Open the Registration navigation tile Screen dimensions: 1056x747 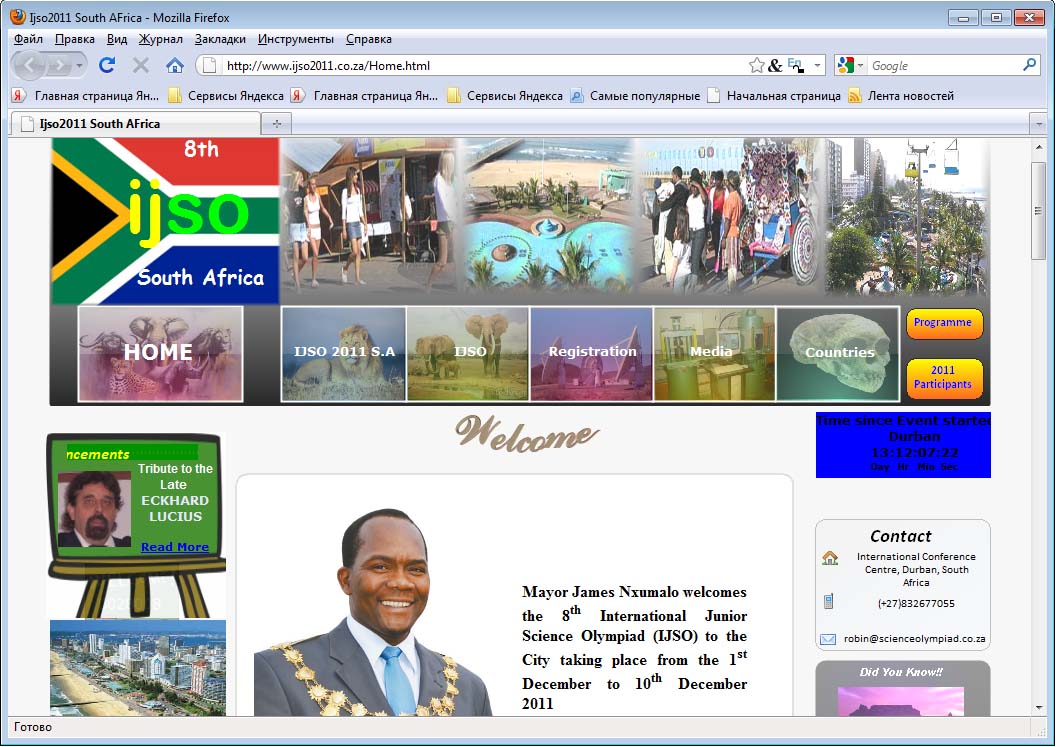(x=591, y=354)
